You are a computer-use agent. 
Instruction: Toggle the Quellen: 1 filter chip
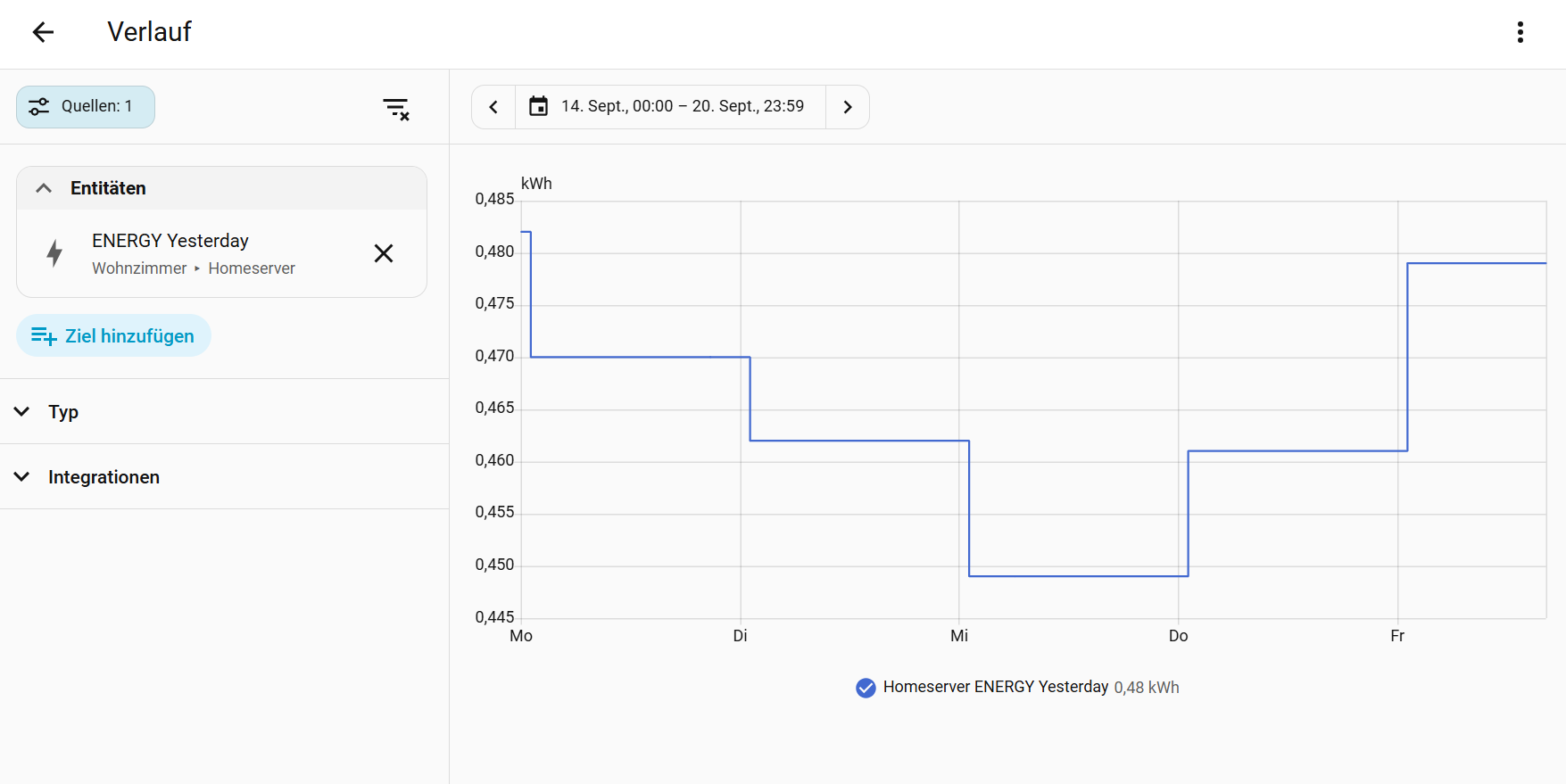86,107
